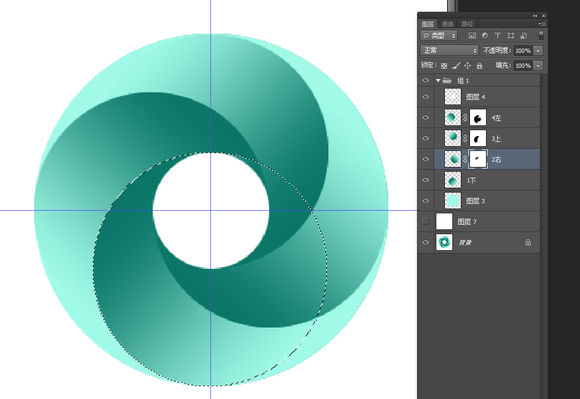Click mask link chain icon on 4左 layer
Screen dimensions: 580x399
(465, 118)
